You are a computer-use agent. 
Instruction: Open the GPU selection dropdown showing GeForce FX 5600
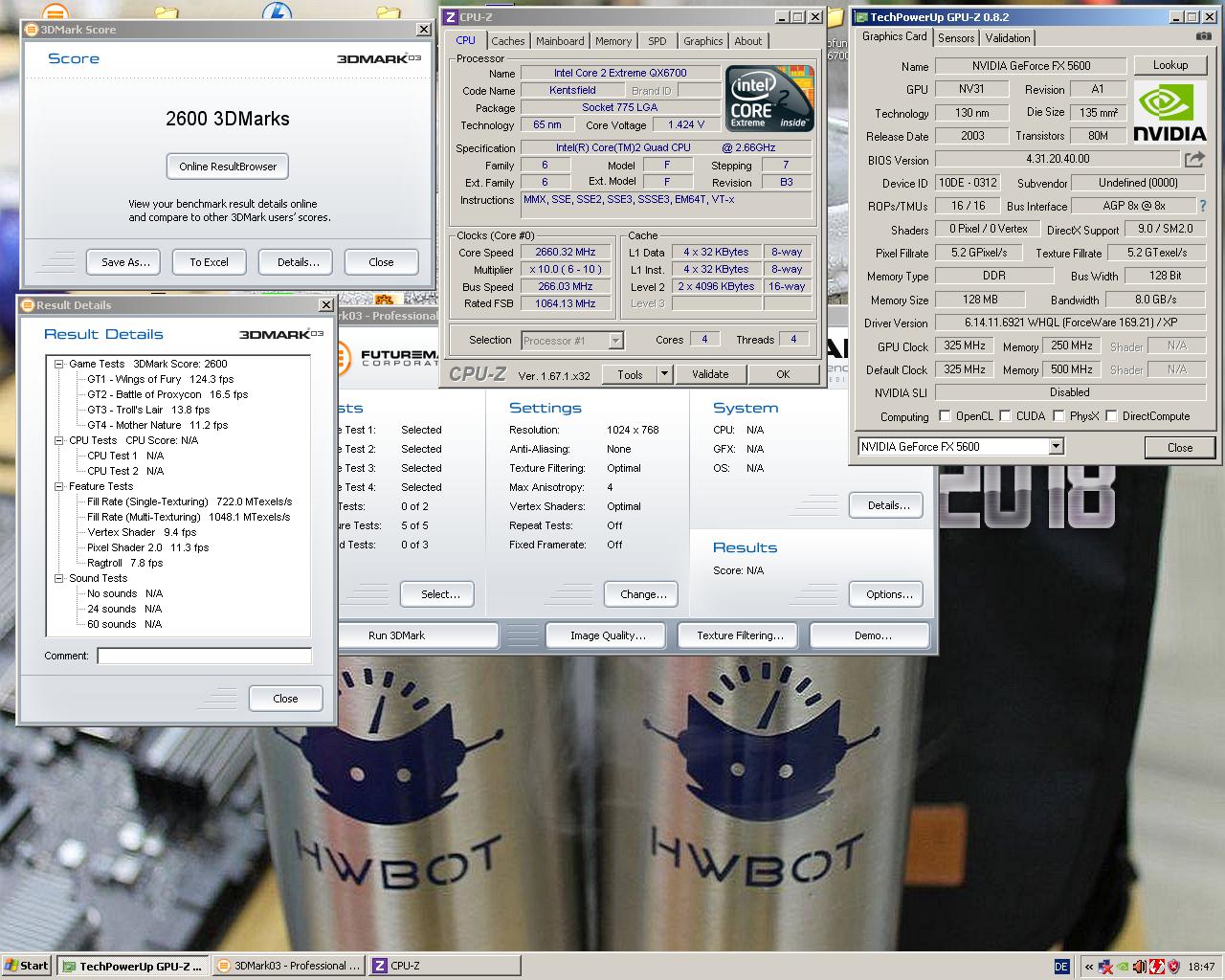click(961, 446)
